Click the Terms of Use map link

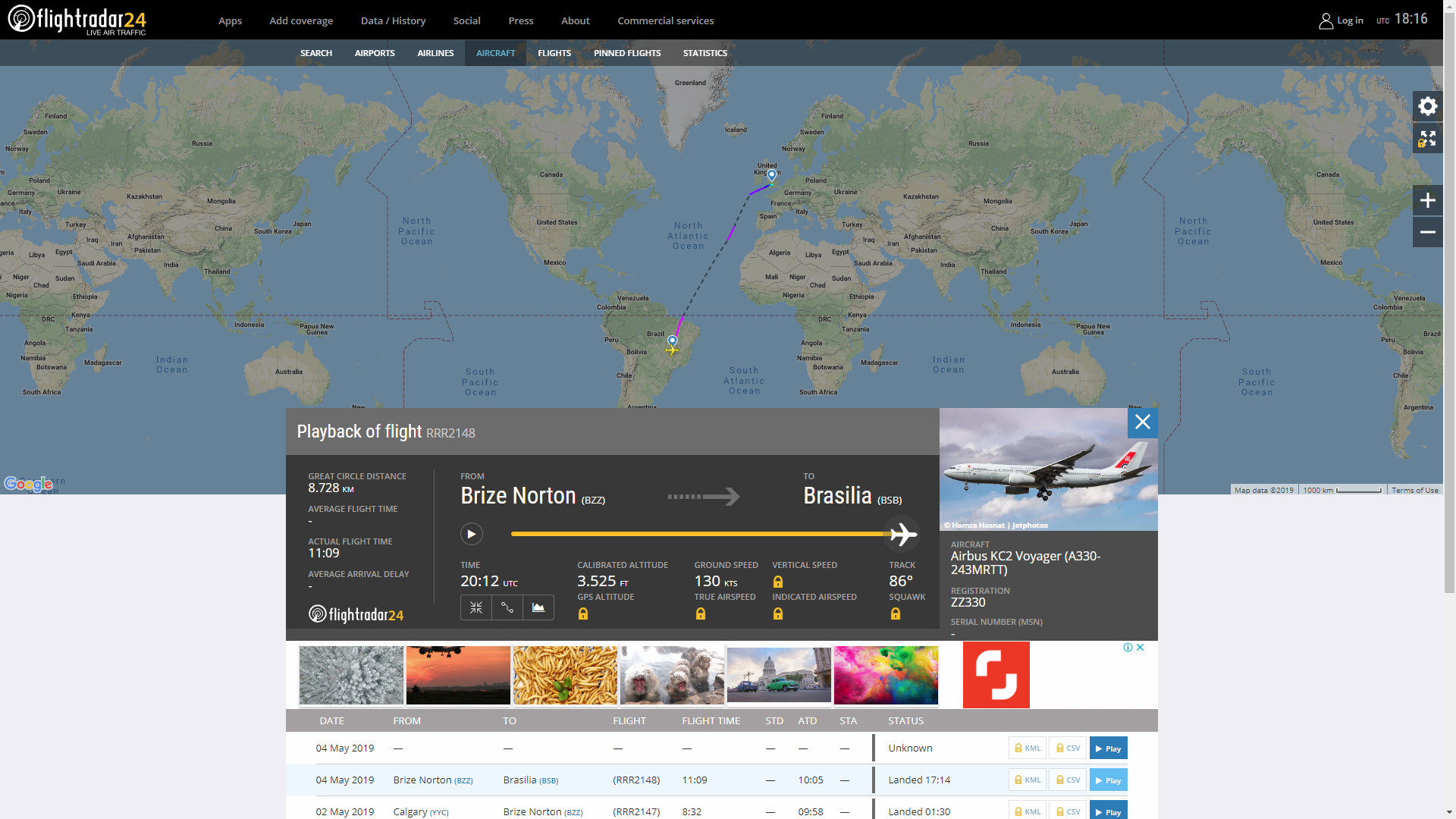(x=1414, y=490)
